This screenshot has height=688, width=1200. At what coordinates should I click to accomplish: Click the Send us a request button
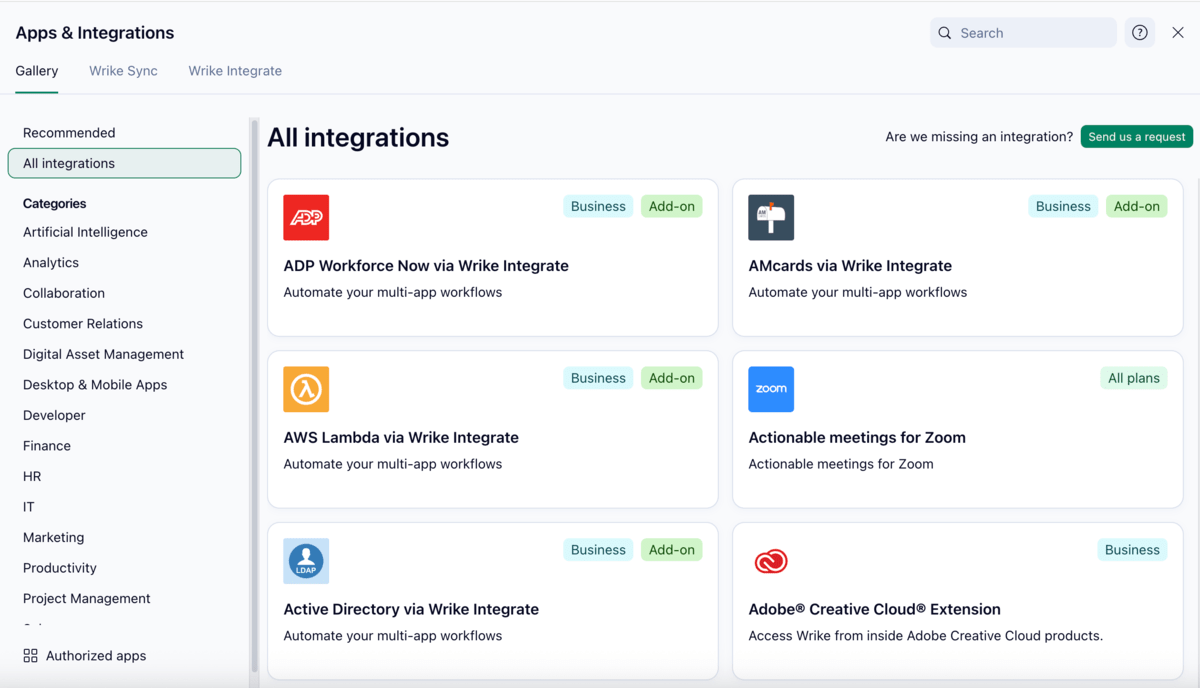1136,136
